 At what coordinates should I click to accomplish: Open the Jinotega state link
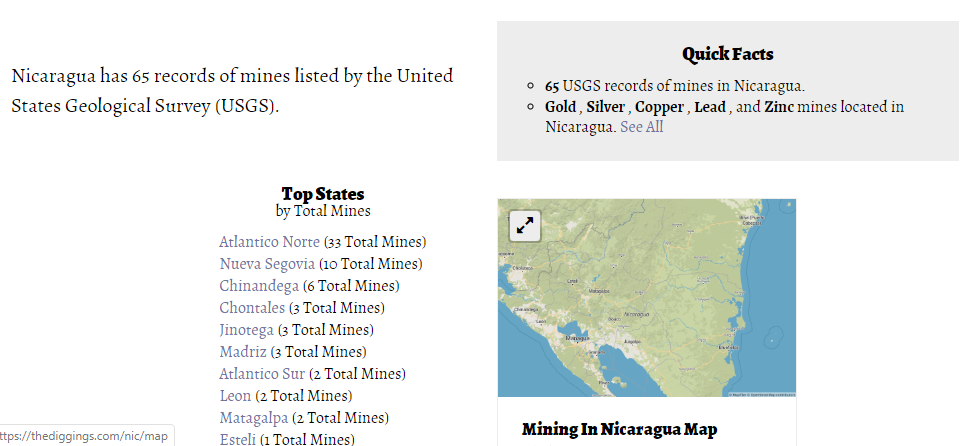click(247, 330)
